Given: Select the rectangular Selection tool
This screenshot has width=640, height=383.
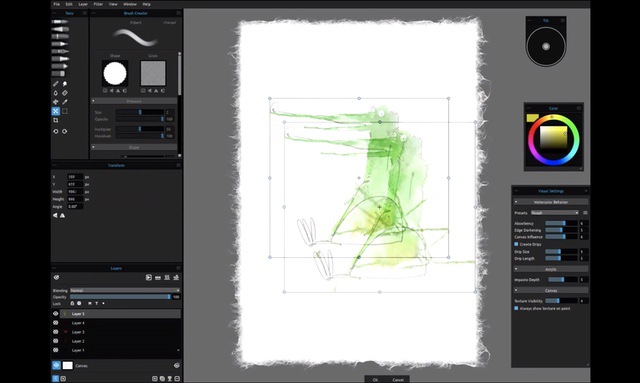Looking at the screenshot, I should pyautogui.click(x=64, y=111).
